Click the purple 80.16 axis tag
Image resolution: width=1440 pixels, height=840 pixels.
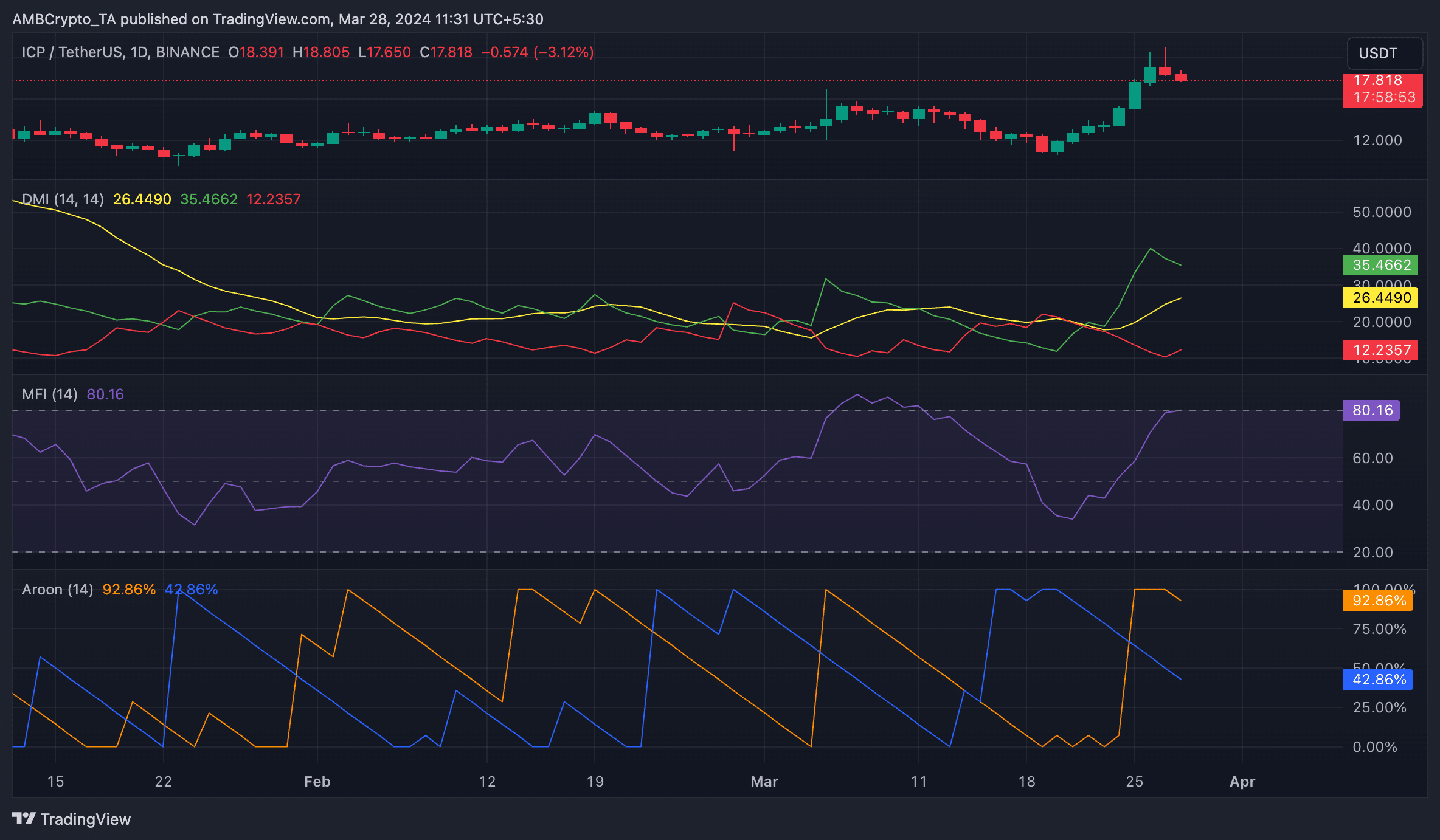1371,410
